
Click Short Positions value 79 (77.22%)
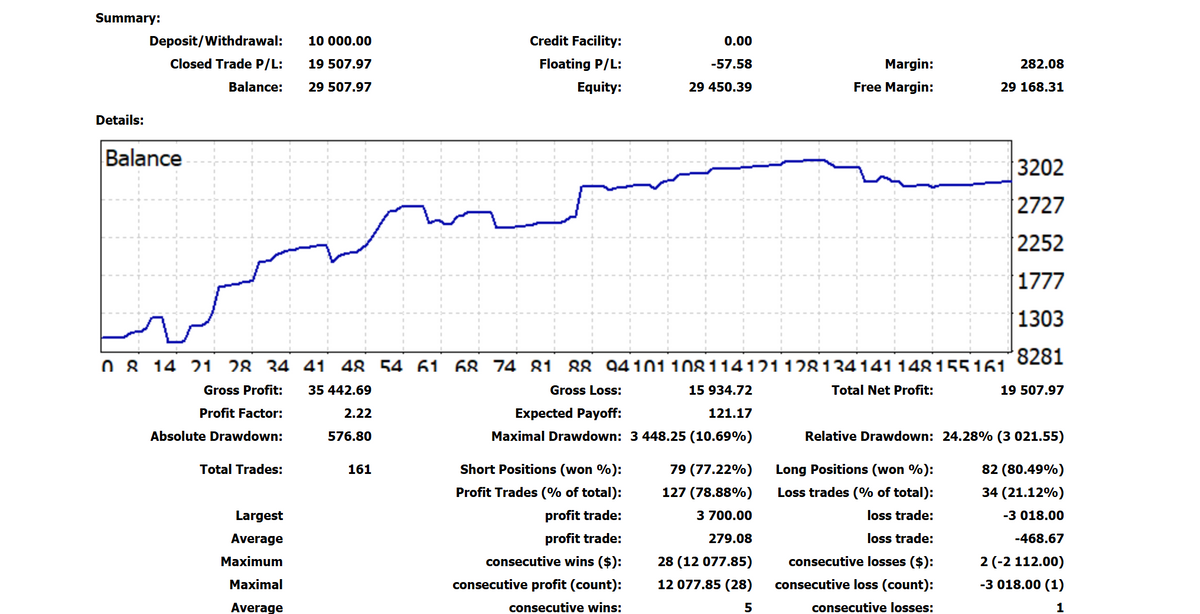(711, 469)
